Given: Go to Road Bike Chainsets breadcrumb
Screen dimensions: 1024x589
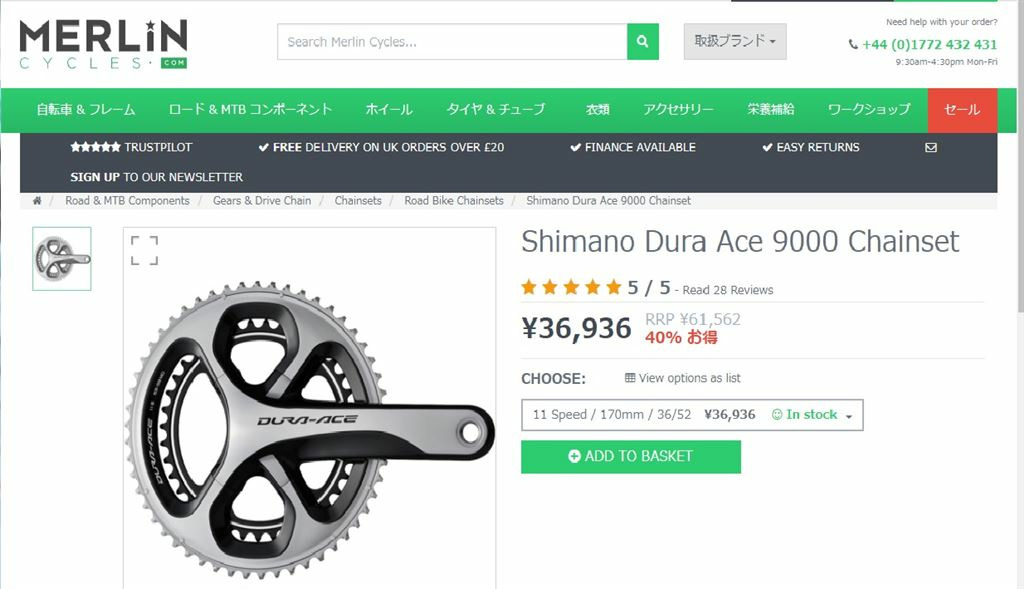Looking at the screenshot, I should 454,200.
